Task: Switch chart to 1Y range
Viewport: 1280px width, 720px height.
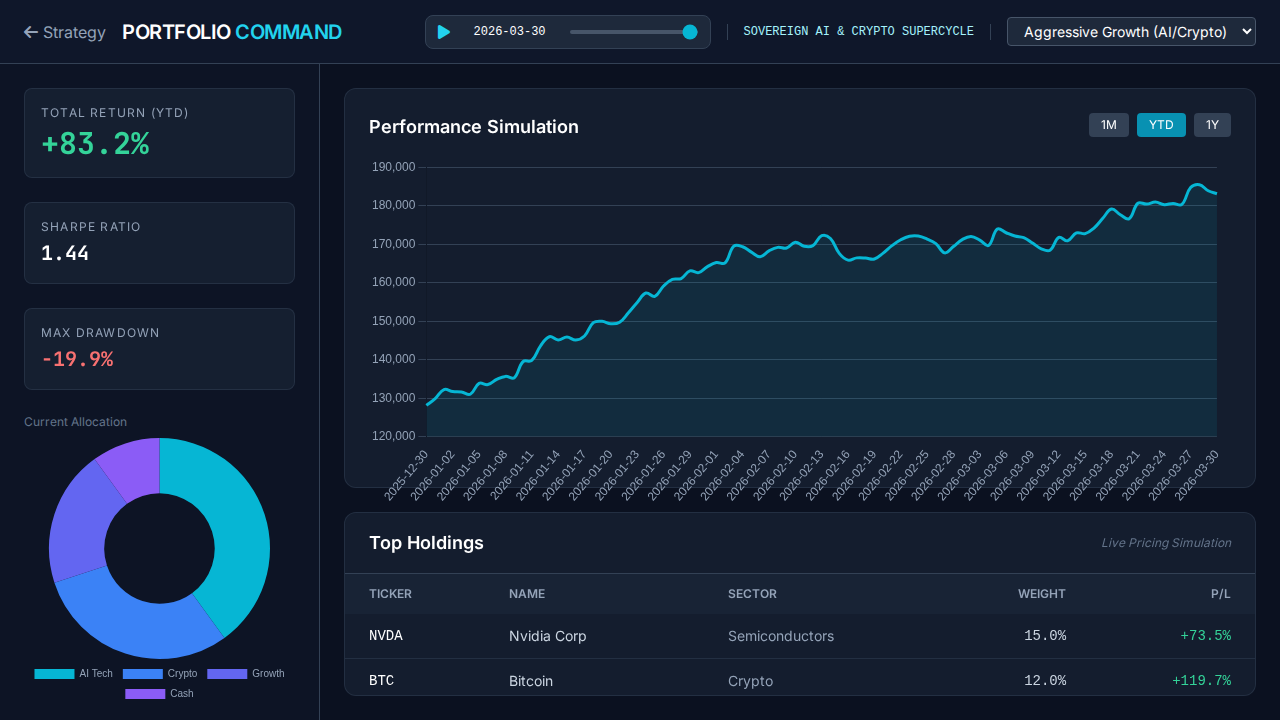Action: (x=1212, y=125)
